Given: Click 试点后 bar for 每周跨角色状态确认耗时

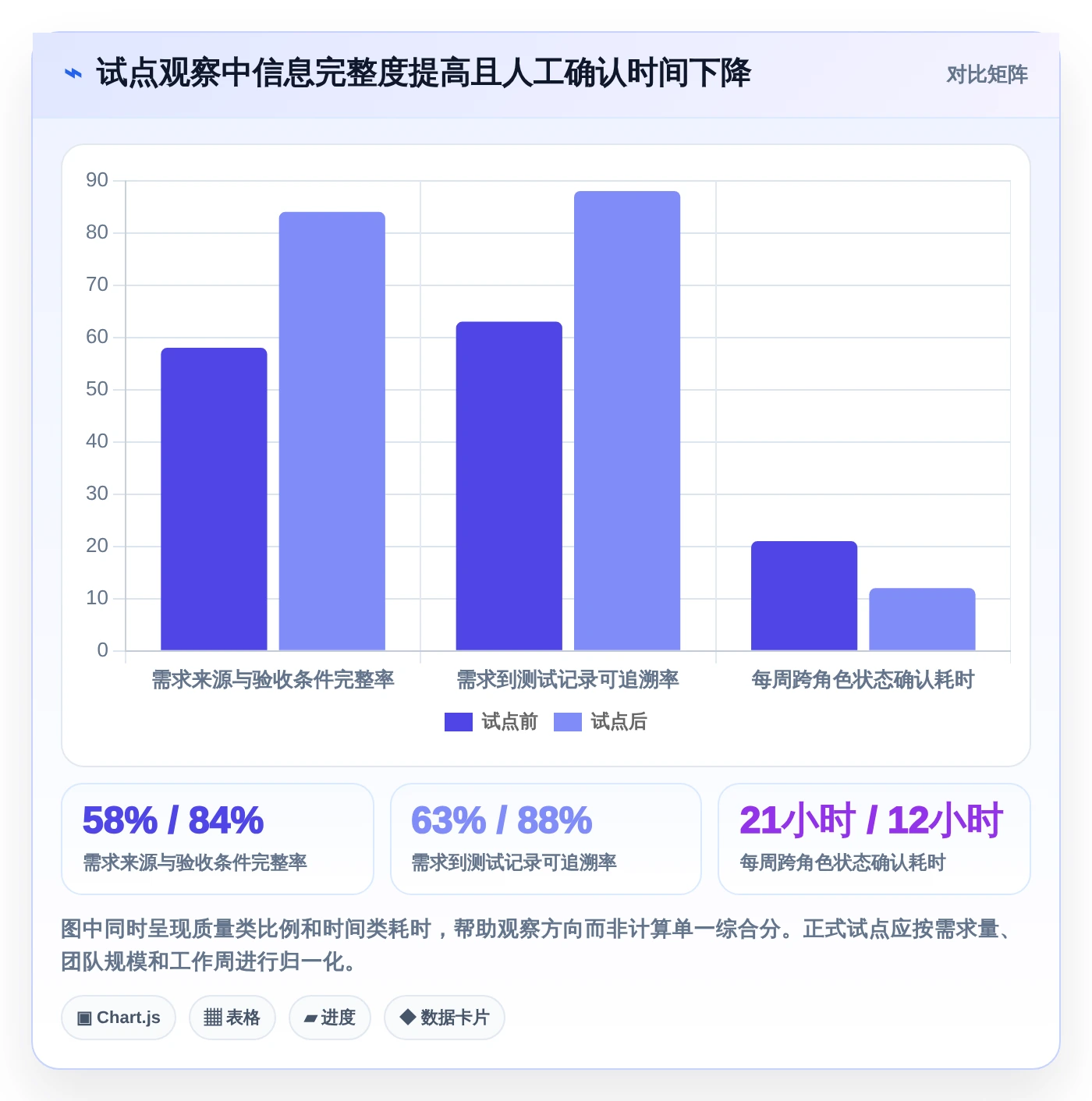Looking at the screenshot, I should click(x=922, y=619).
